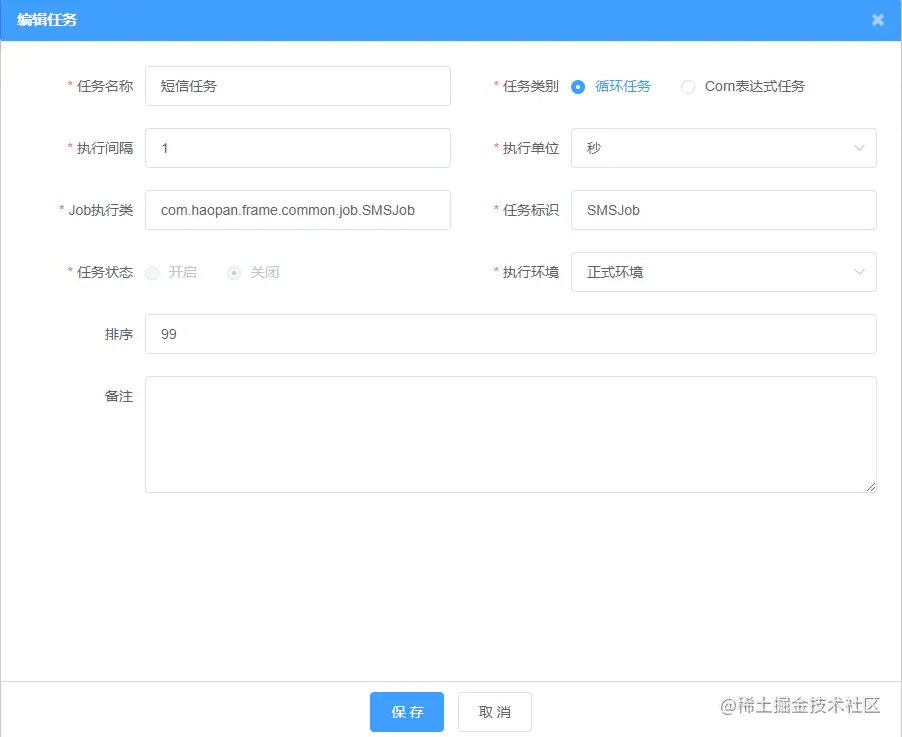Viewport: 902px width, 737px height.
Task: Open the 执行单位 dropdown showing 秒
Action: click(x=724, y=148)
